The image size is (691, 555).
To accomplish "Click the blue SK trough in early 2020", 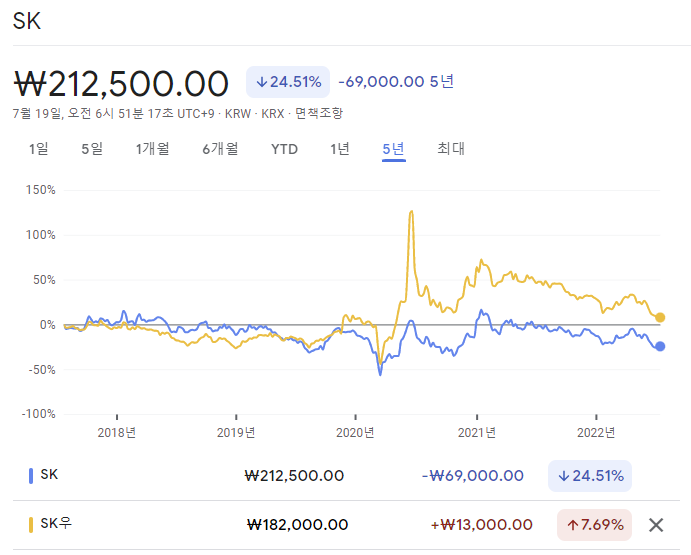I will pyautogui.click(x=380, y=374).
